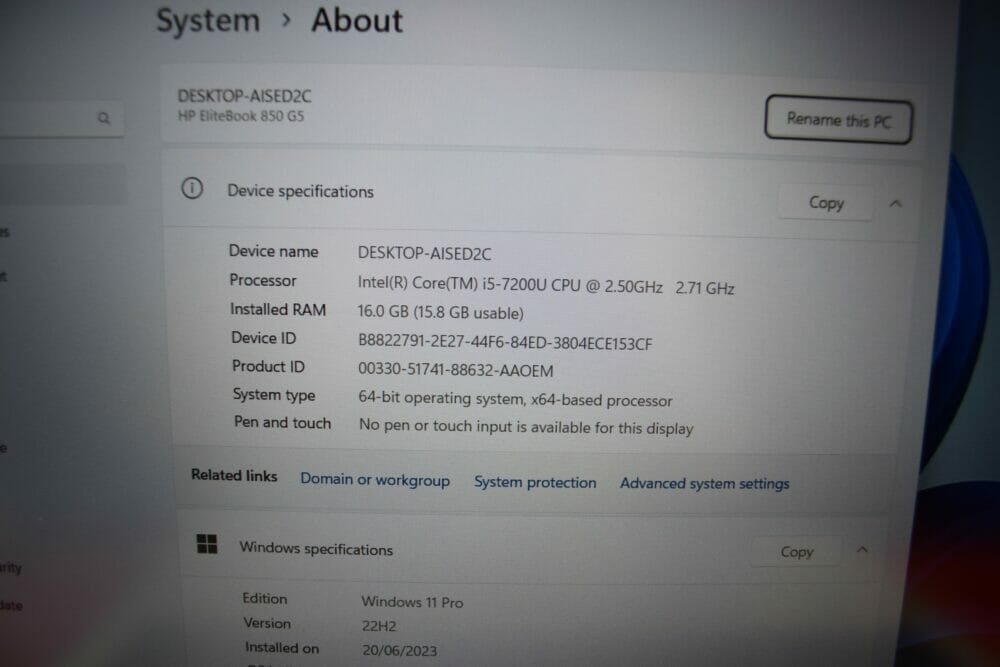Select the 16.0 GB installed RAM value
Viewport: 1000px width, 667px height.
440,312
